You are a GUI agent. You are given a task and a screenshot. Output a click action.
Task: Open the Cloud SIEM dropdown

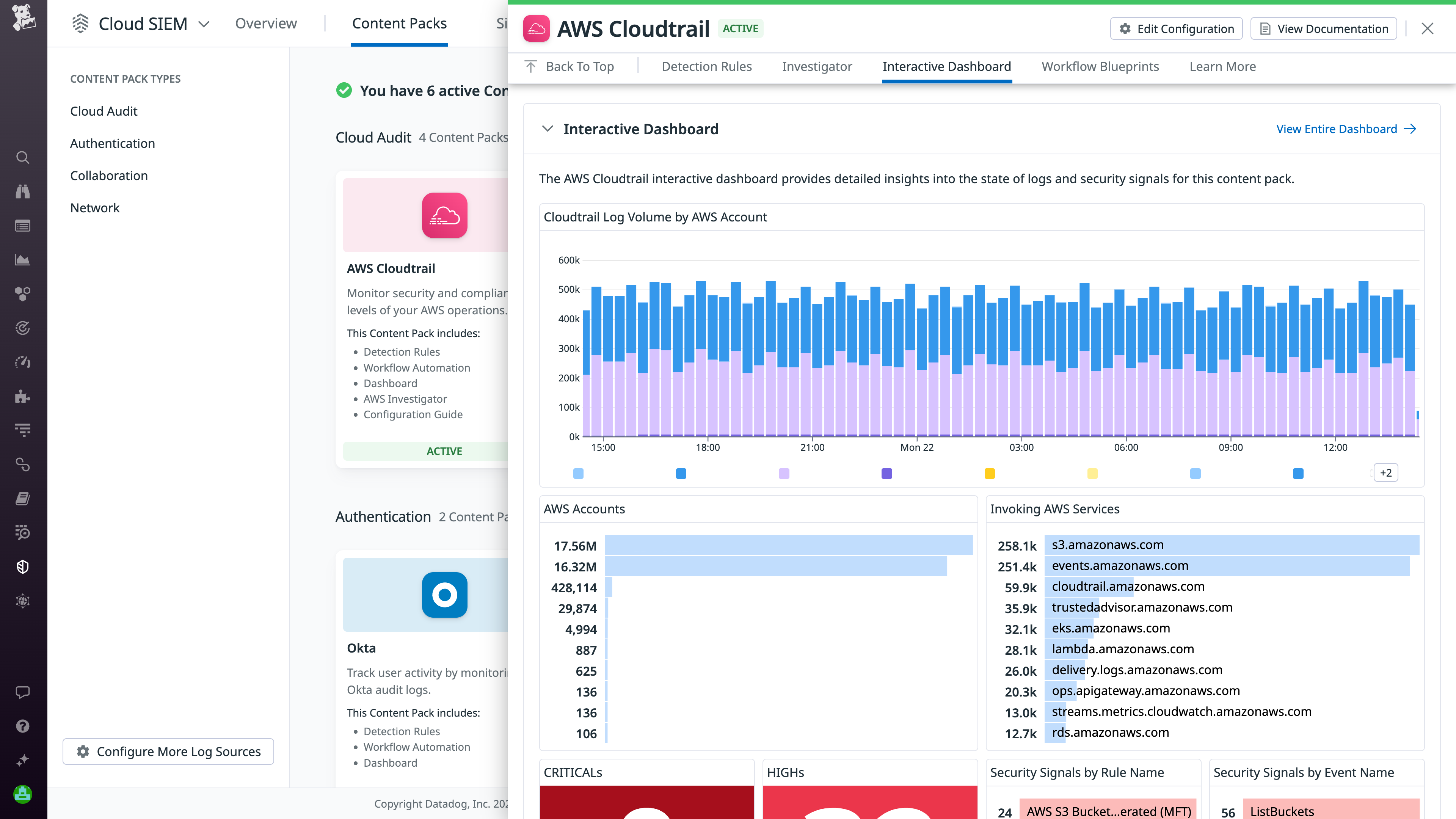tap(203, 24)
